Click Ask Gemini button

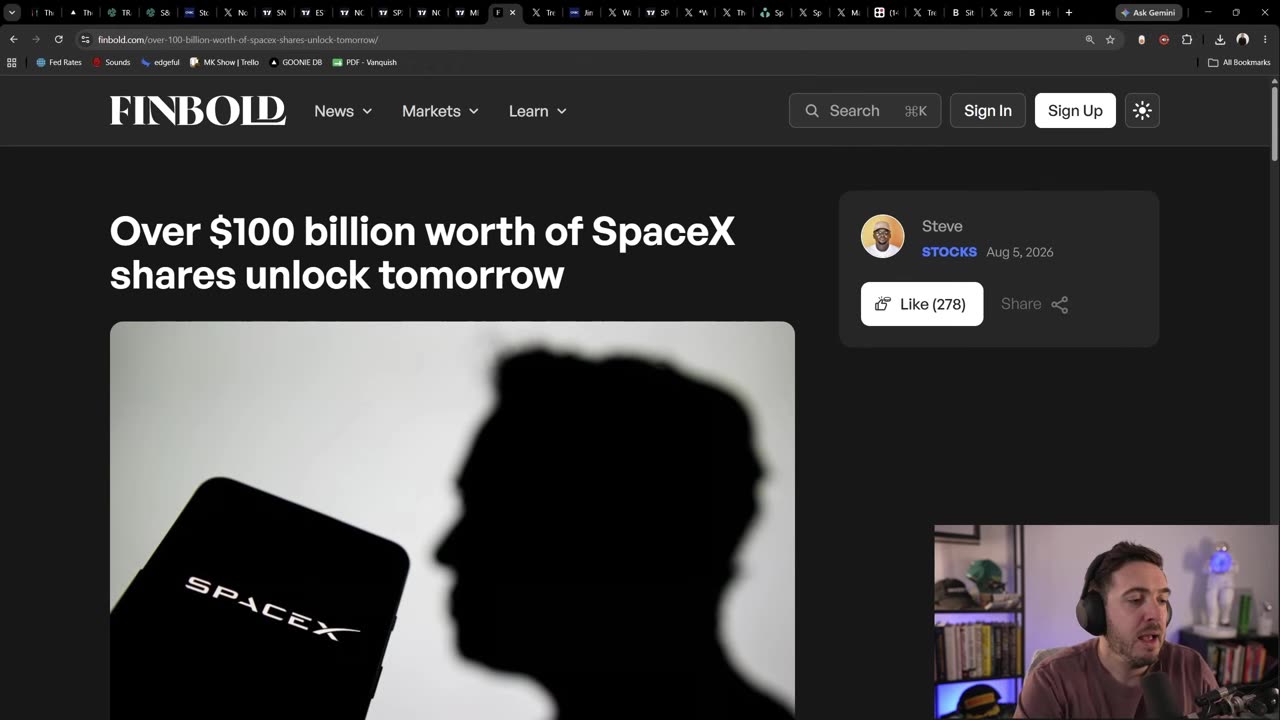pyautogui.click(x=1148, y=12)
